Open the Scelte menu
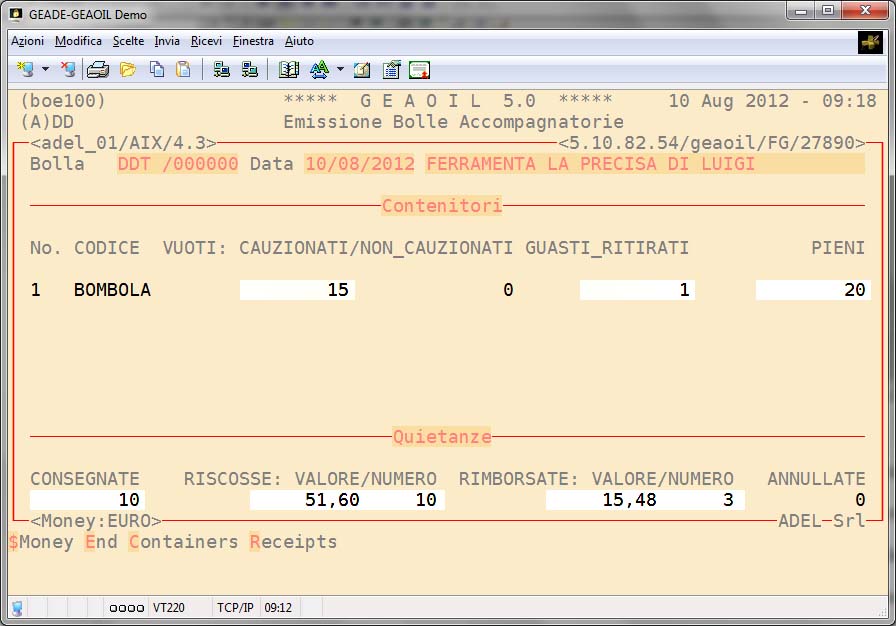This screenshot has height=626, width=896. (x=128, y=41)
